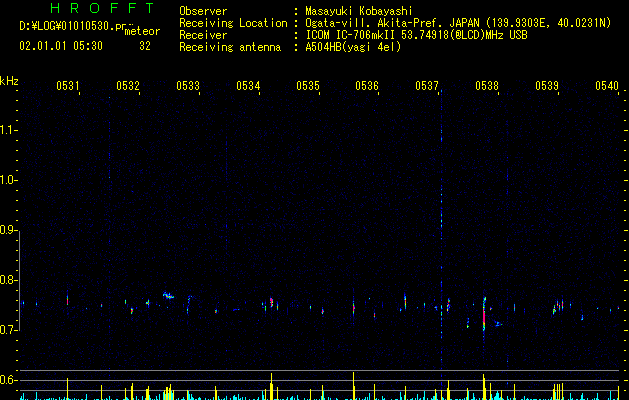Click the kHz axis unit label
Image resolution: width=629 pixels, height=400 pixels.
click(9, 81)
